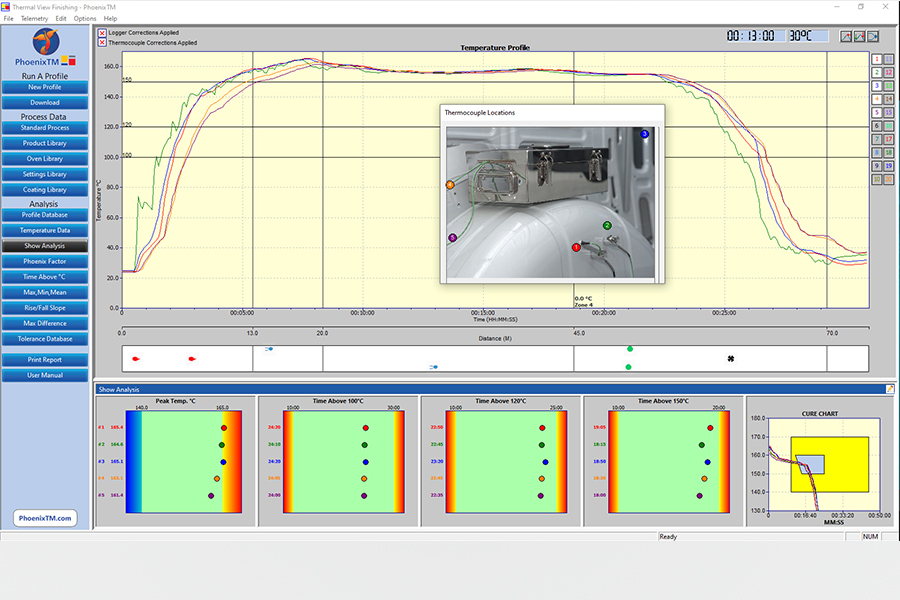
Task: Select the Phoenix Factor analysis
Action: (x=45, y=262)
